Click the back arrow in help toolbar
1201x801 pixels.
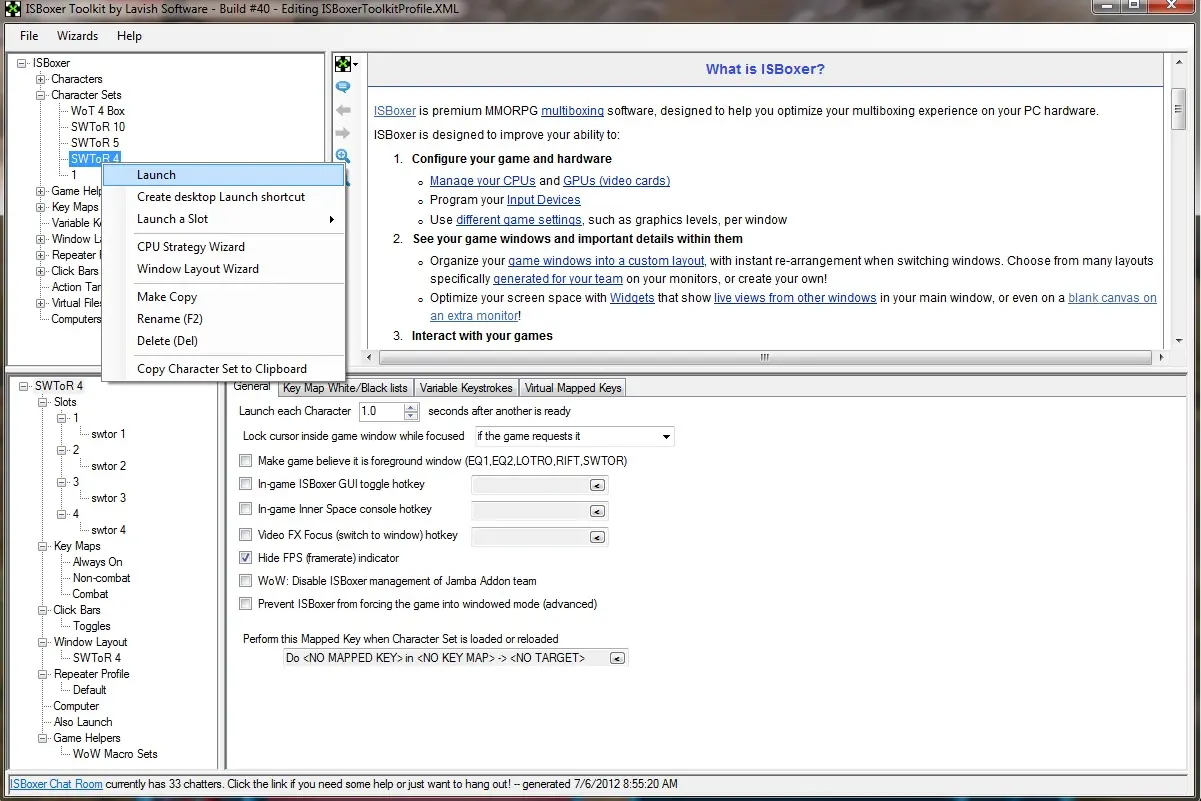(343, 110)
